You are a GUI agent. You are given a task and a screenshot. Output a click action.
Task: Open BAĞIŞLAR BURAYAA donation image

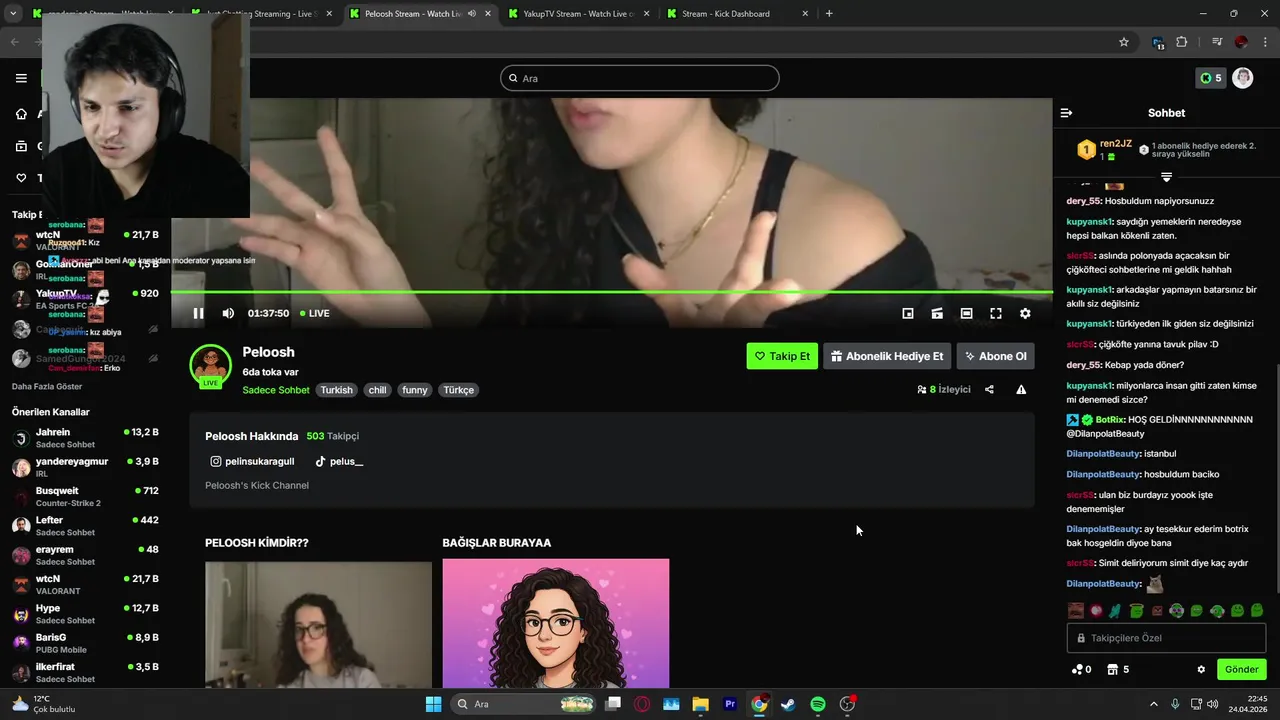tap(556, 623)
